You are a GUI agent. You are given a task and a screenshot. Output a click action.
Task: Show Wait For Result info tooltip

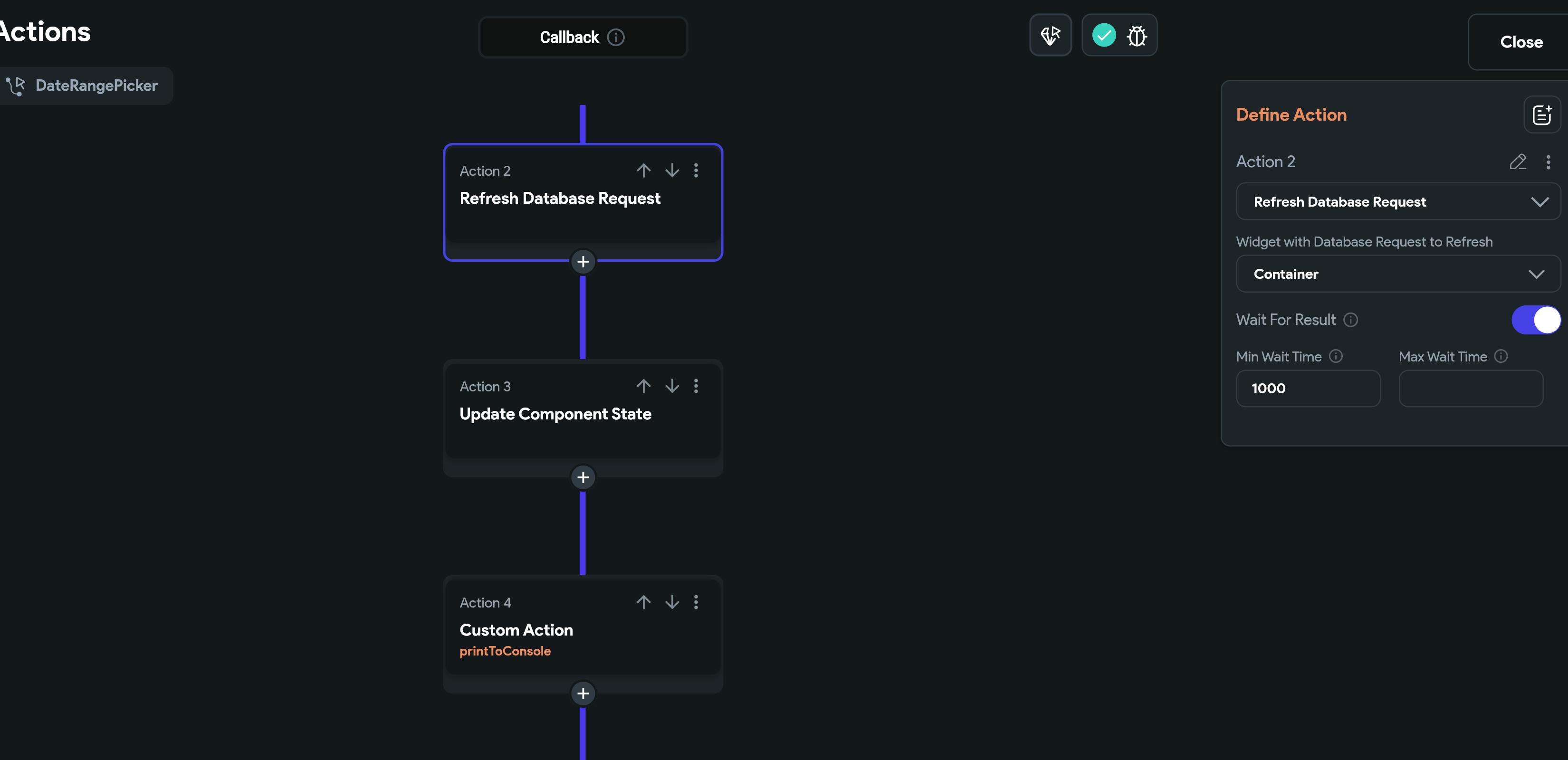(x=1350, y=320)
